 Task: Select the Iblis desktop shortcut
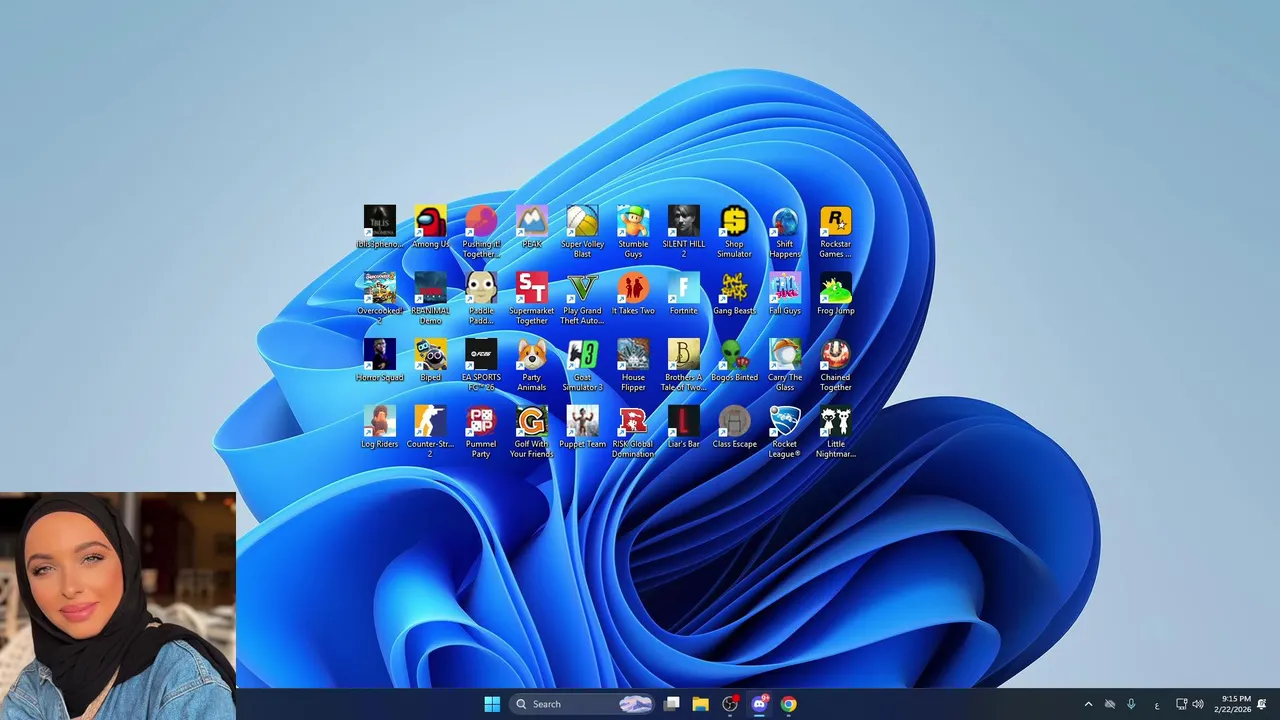point(380,227)
